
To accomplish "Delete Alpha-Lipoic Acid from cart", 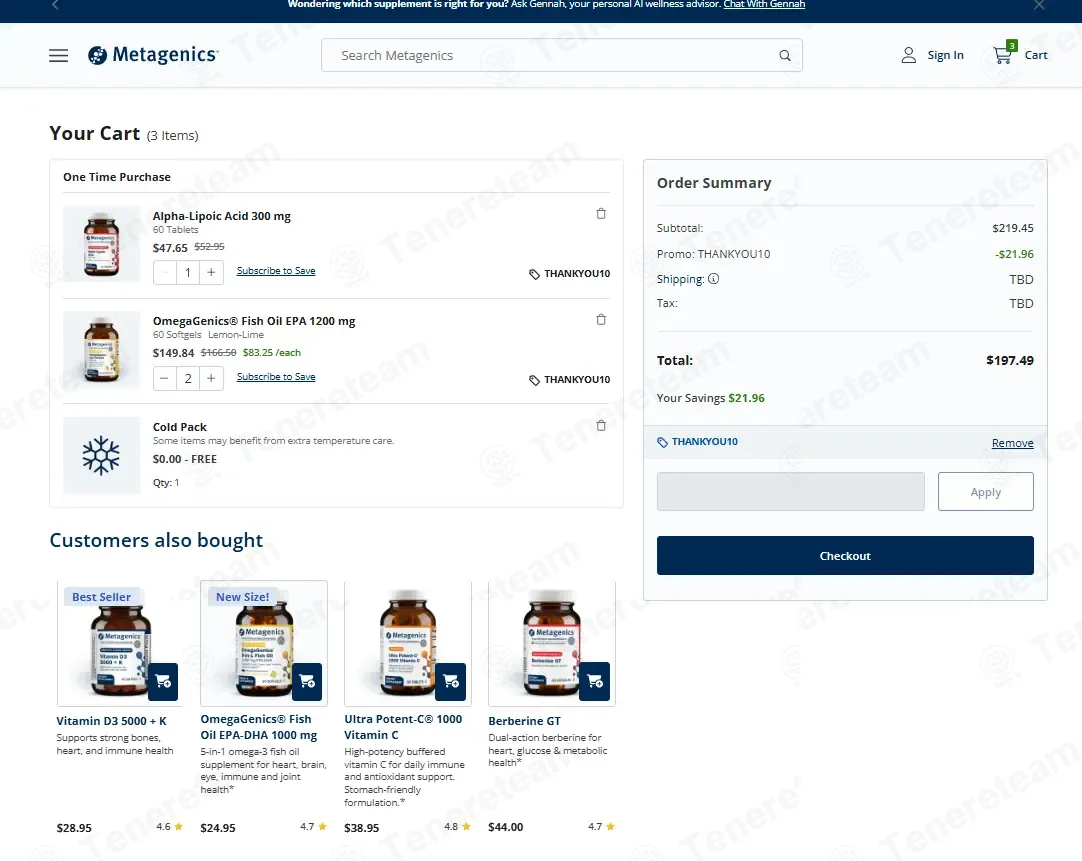I will point(601,214).
